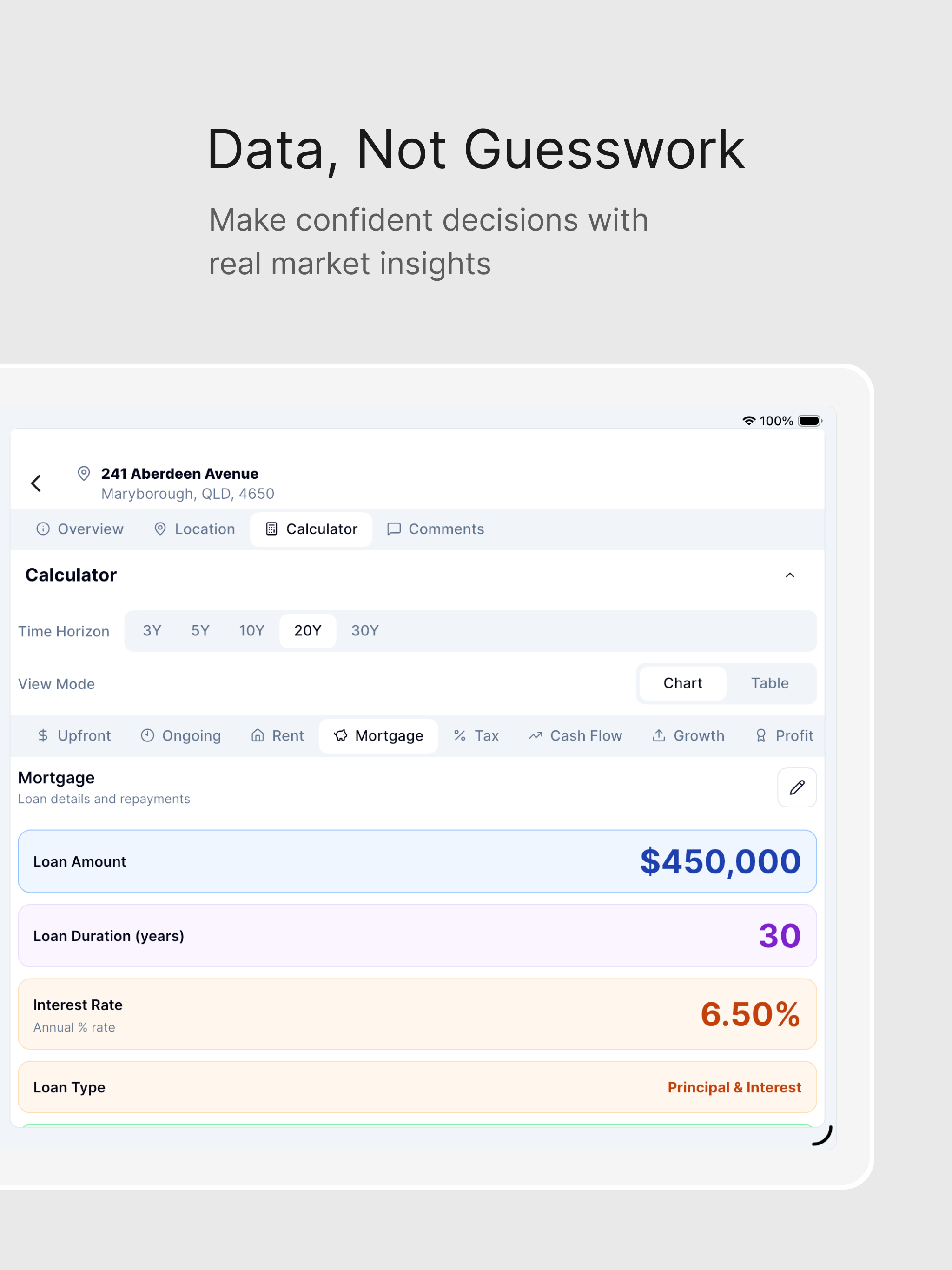Image resolution: width=952 pixels, height=1270 pixels.
Task: Open the Comments tab
Action: coord(436,529)
